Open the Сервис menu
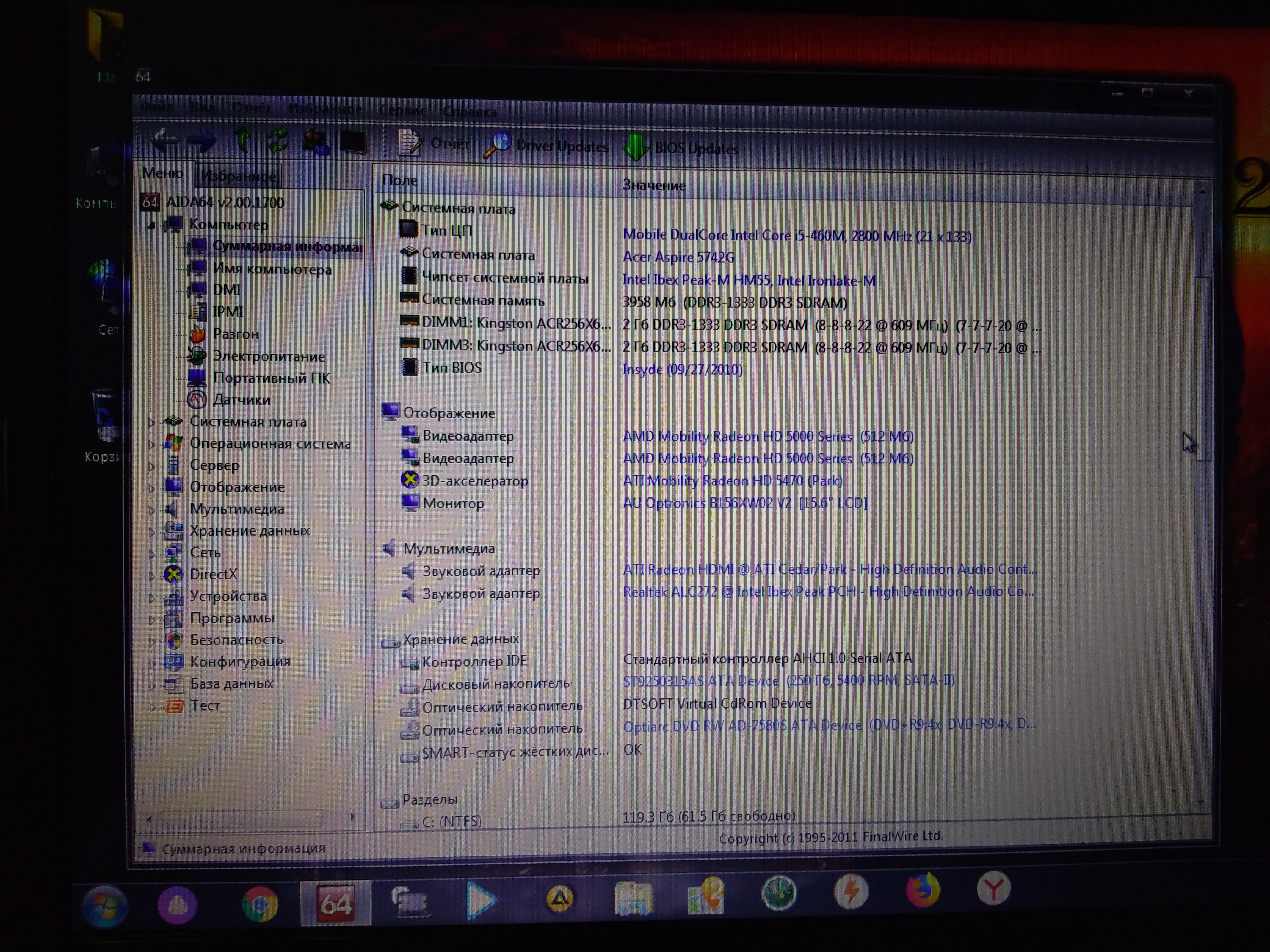 (x=402, y=110)
